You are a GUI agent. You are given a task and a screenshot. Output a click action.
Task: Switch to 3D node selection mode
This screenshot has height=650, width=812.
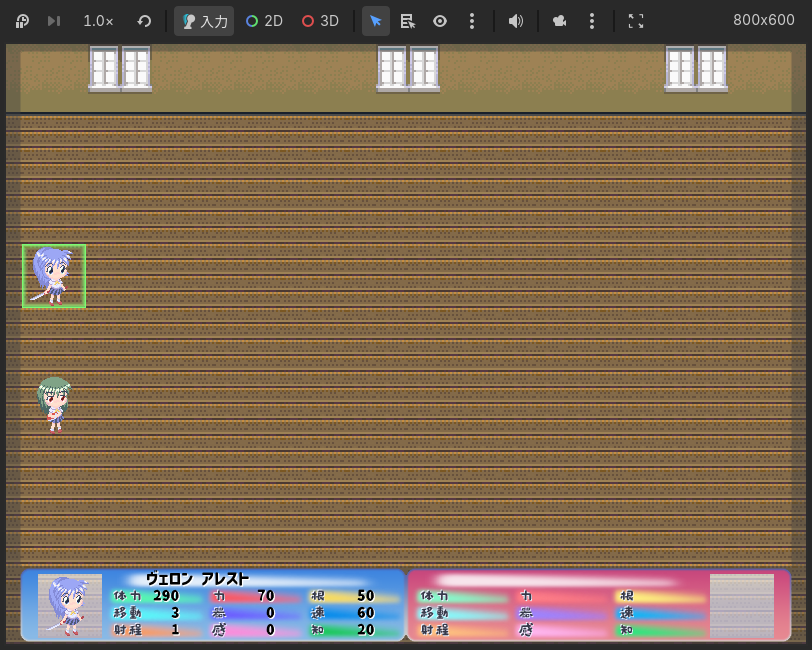click(x=320, y=21)
